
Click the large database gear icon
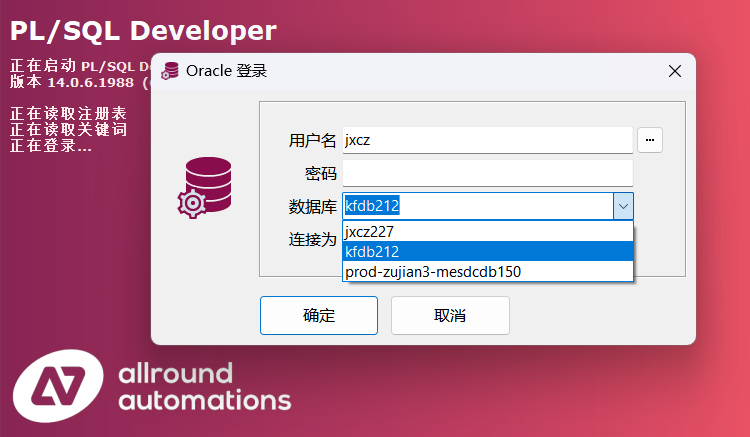(205, 187)
